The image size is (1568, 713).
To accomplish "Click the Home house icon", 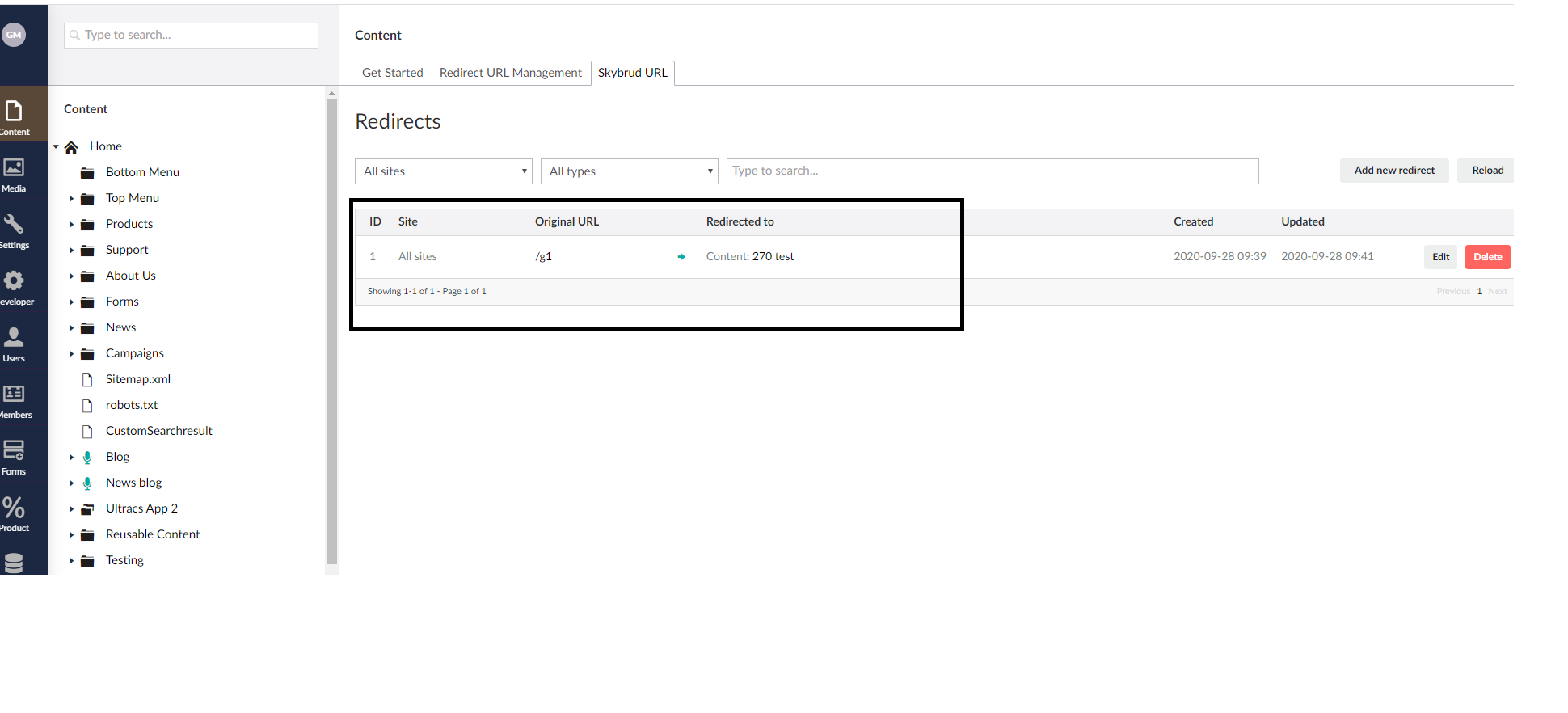I will tap(71, 147).
